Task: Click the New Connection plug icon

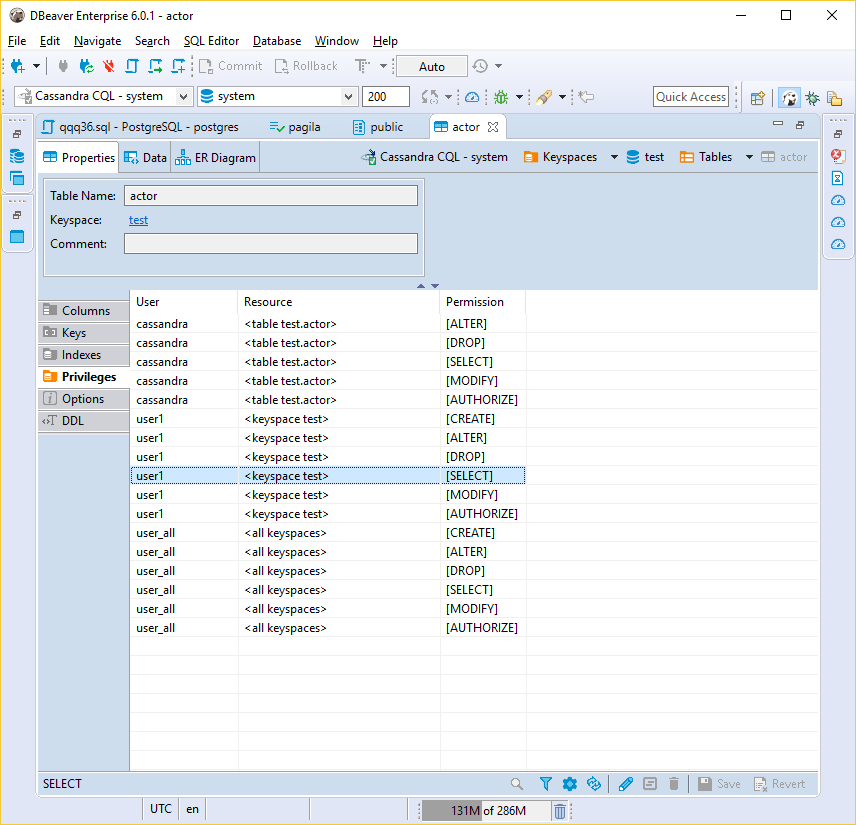Action: (17, 66)
